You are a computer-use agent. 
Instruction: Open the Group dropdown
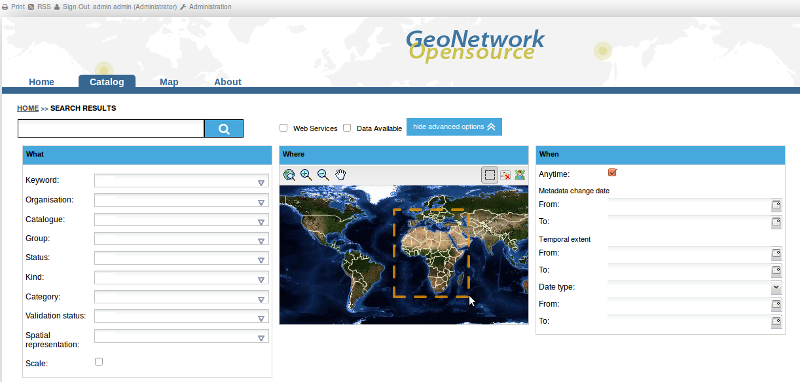pyautogui.click(x=261, y=240)
